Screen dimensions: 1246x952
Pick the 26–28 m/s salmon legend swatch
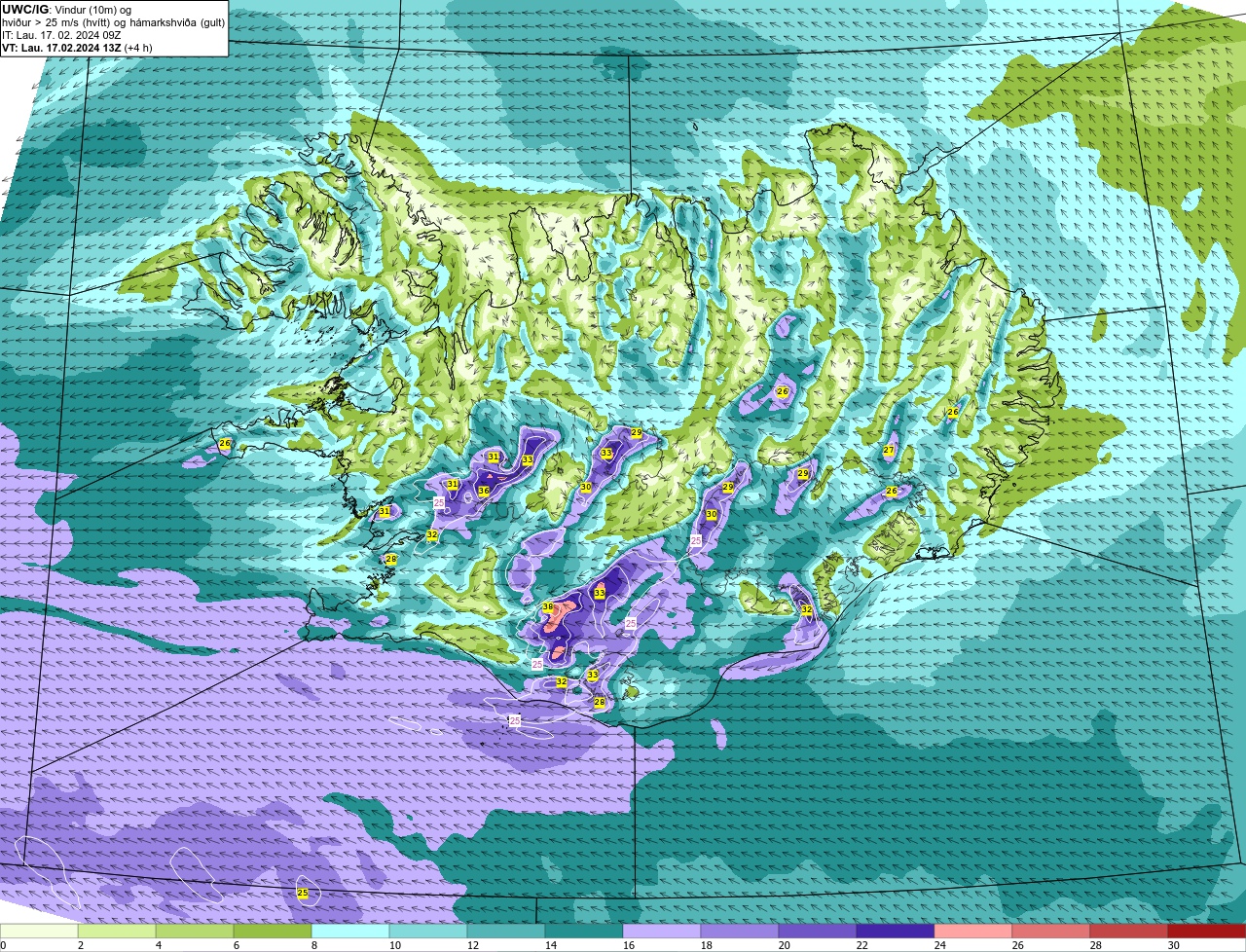pos(1051,931)
